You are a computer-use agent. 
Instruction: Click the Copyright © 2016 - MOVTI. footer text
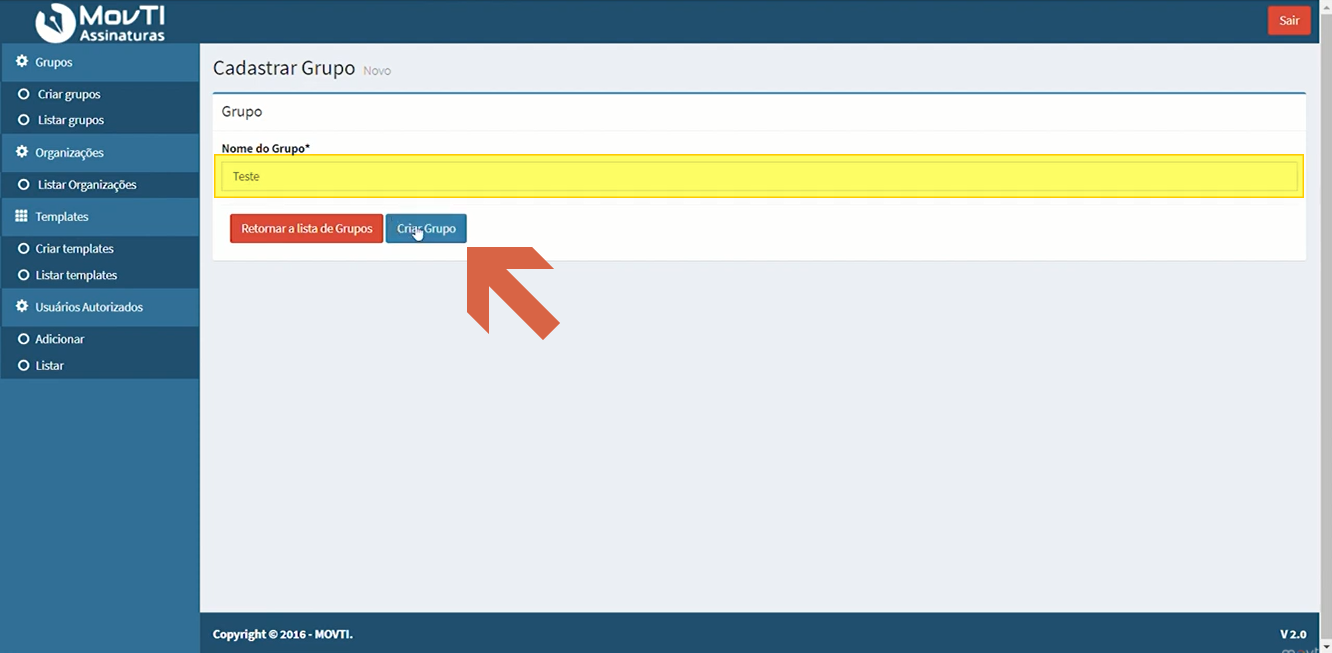[x=283, y=634]
